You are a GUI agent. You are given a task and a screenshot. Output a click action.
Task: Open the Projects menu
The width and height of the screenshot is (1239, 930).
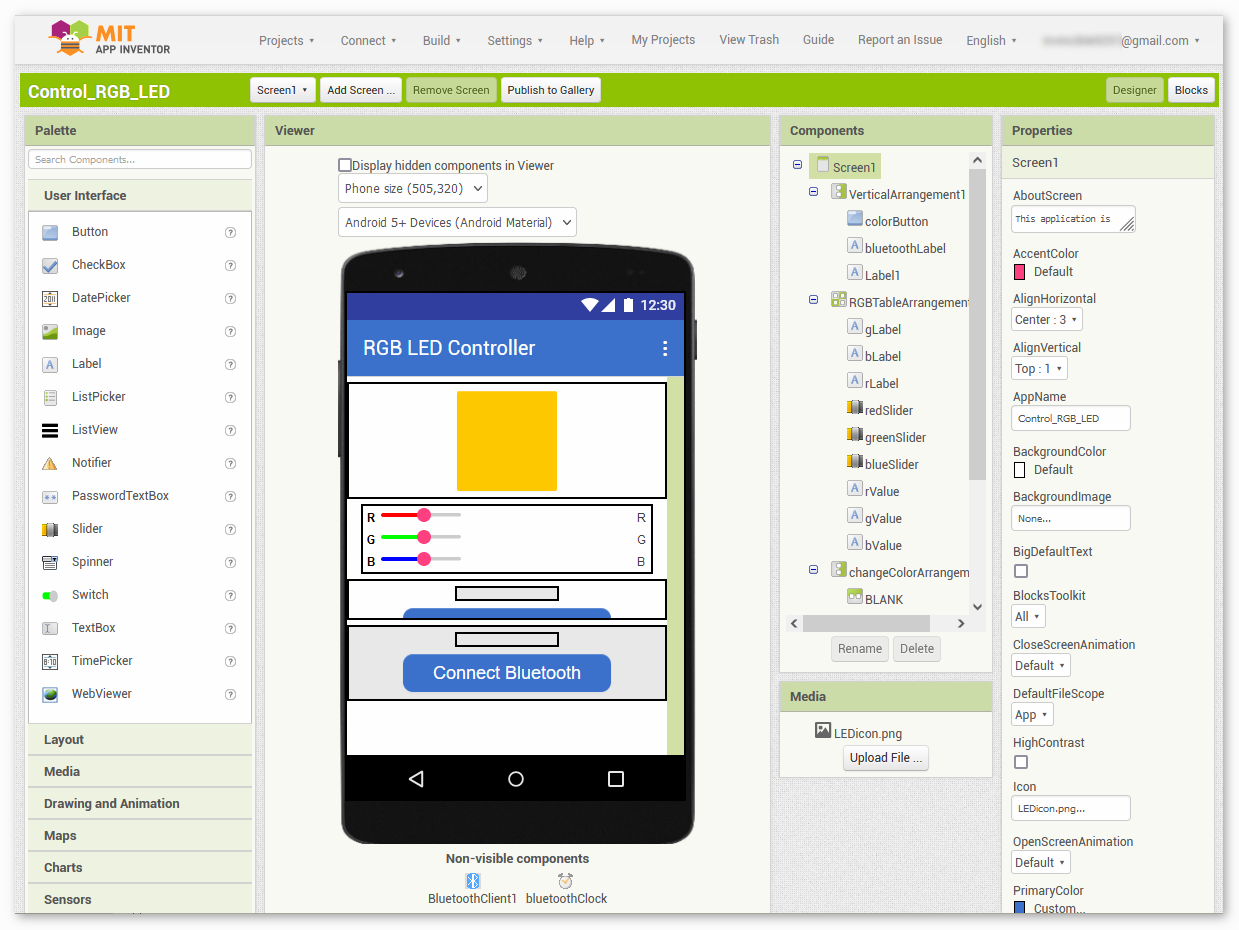pos(287,41)
